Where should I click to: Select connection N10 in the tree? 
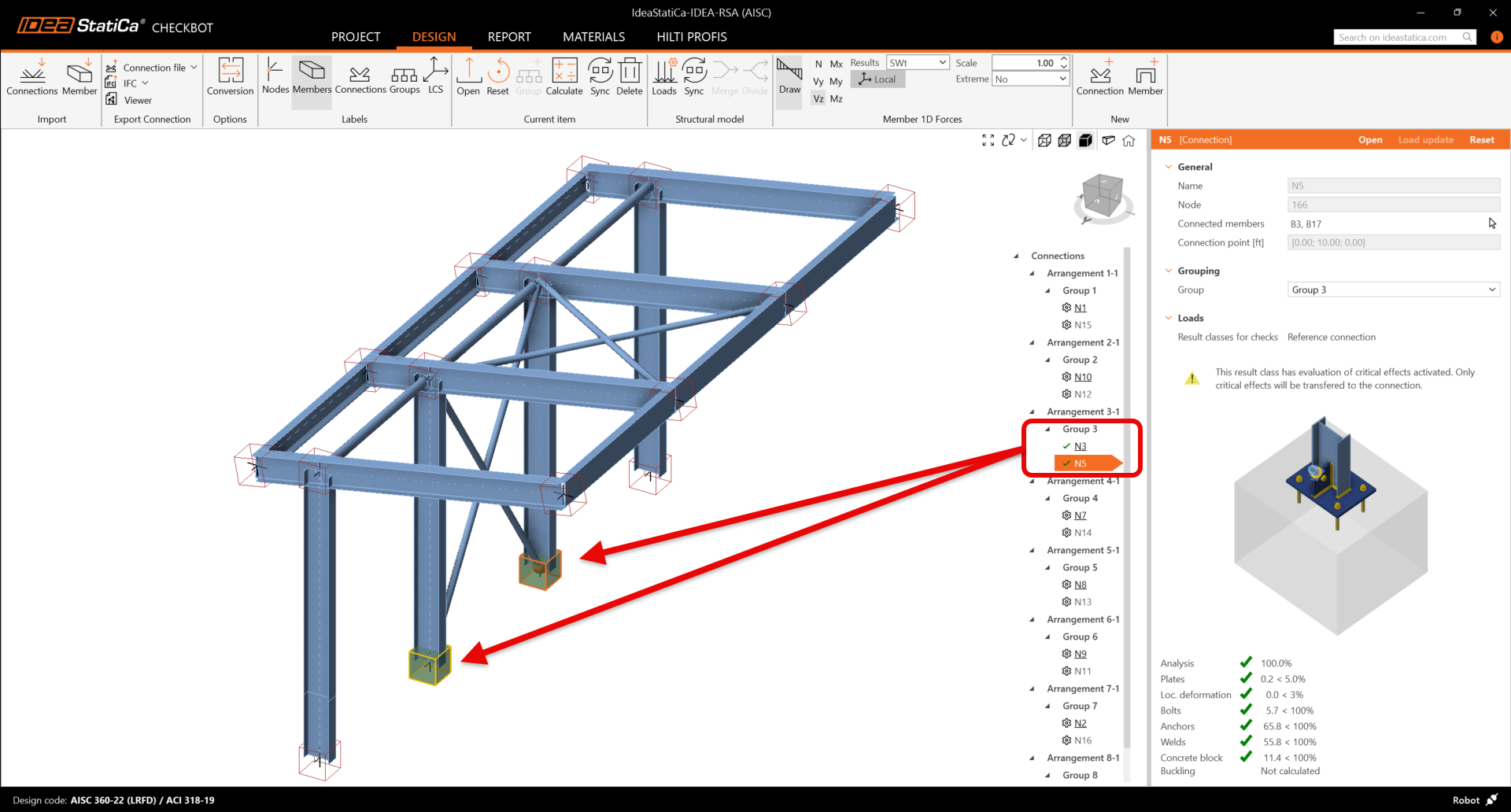[x=1083, y=377]
